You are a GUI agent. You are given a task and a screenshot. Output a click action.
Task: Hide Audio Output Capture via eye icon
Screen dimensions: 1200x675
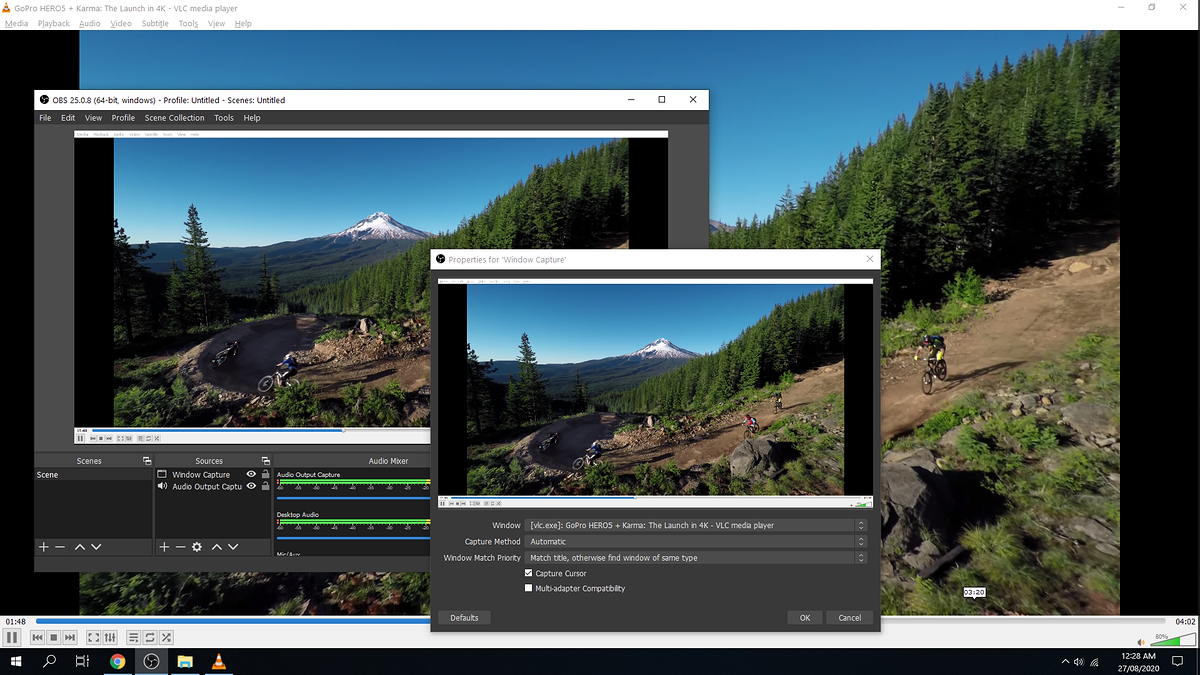click(x=252, y=487)
